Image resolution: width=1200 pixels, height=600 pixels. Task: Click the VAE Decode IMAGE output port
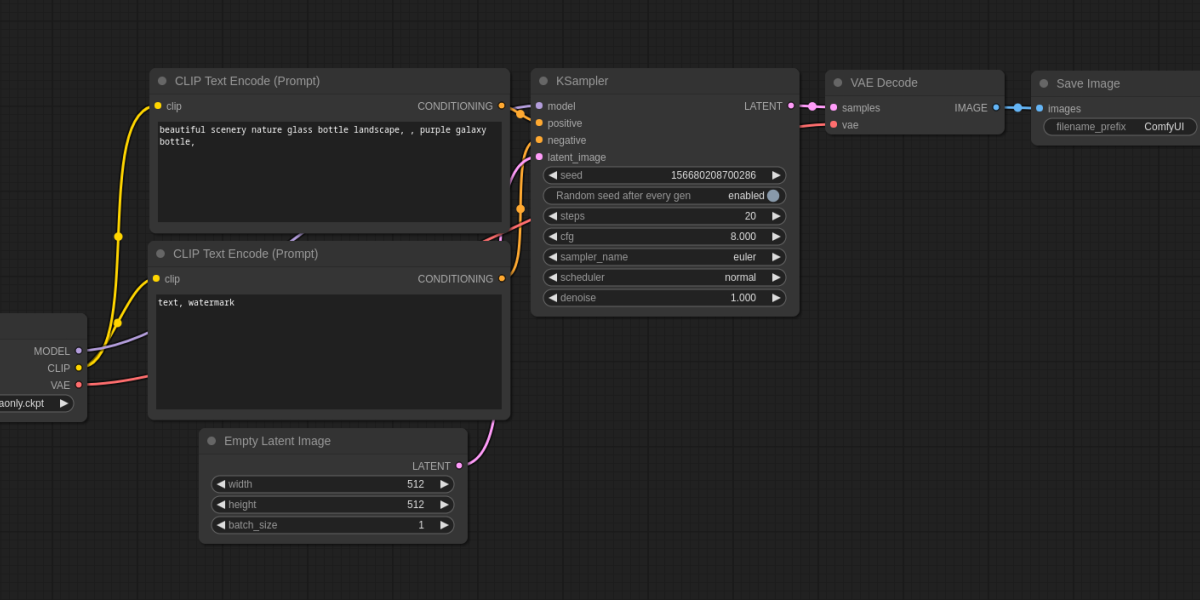[996, 108]
